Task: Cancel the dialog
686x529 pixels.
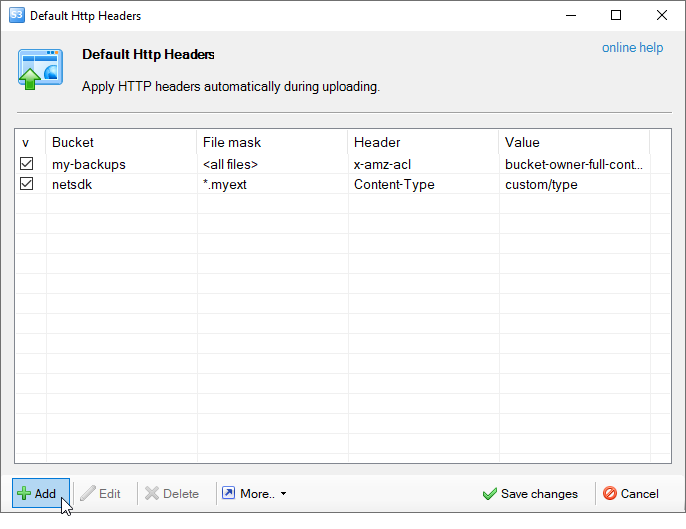Action: [x=630, y=494]
